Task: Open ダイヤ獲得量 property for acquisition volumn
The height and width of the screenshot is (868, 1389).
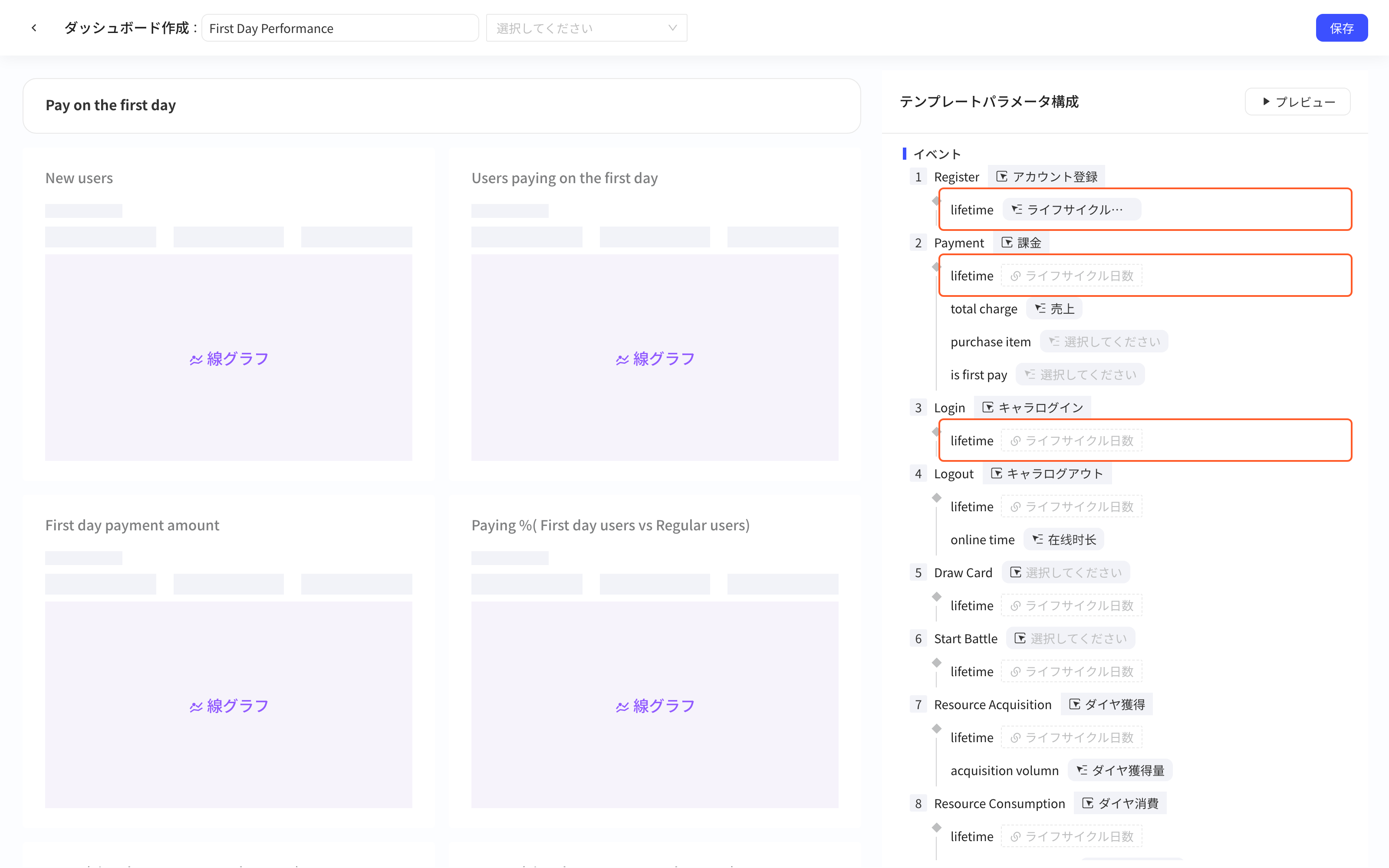Action: coord(1119,770)
